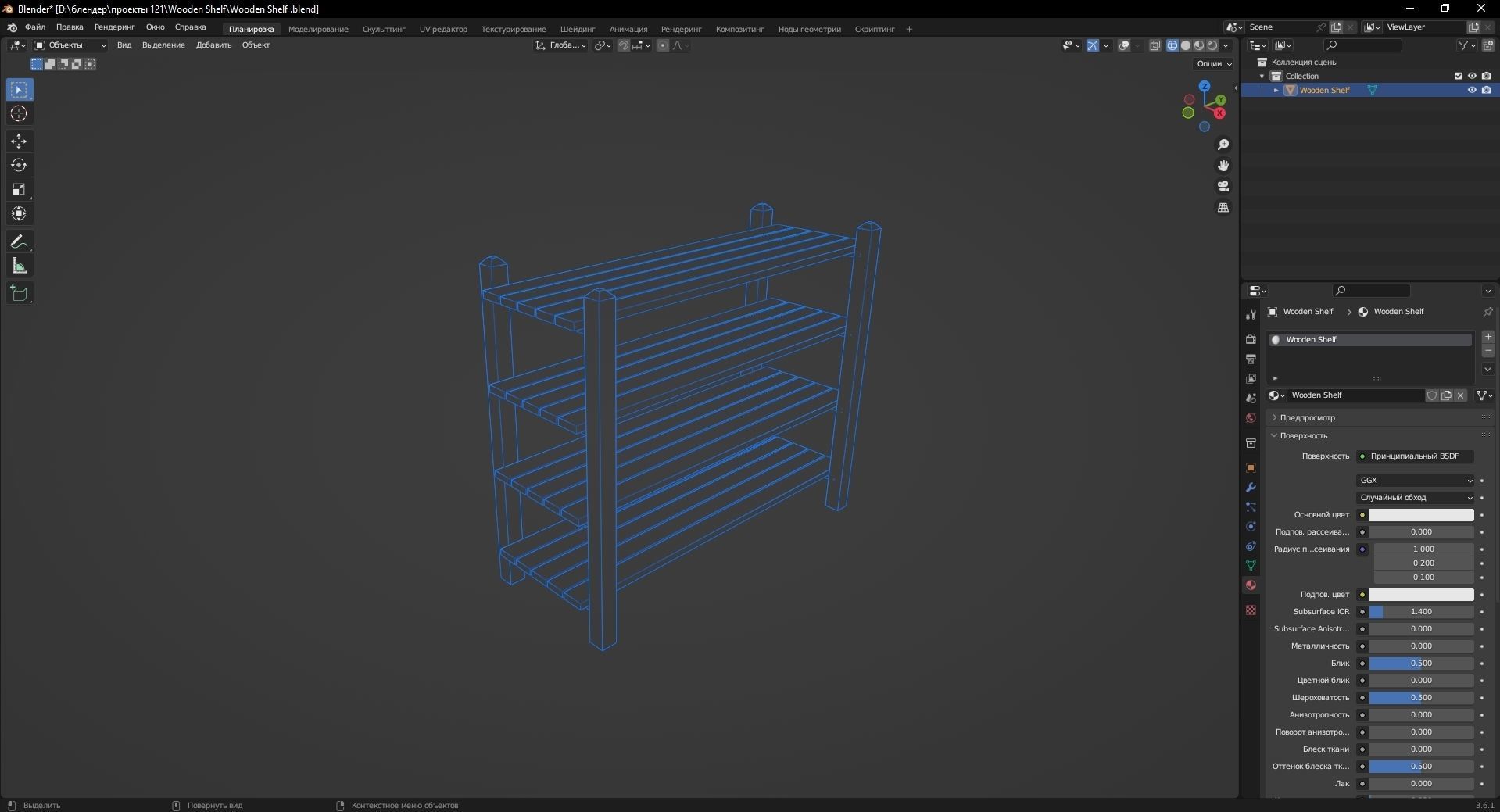Collapse the Collection tree row
1500x812 pixels.
1262,76
